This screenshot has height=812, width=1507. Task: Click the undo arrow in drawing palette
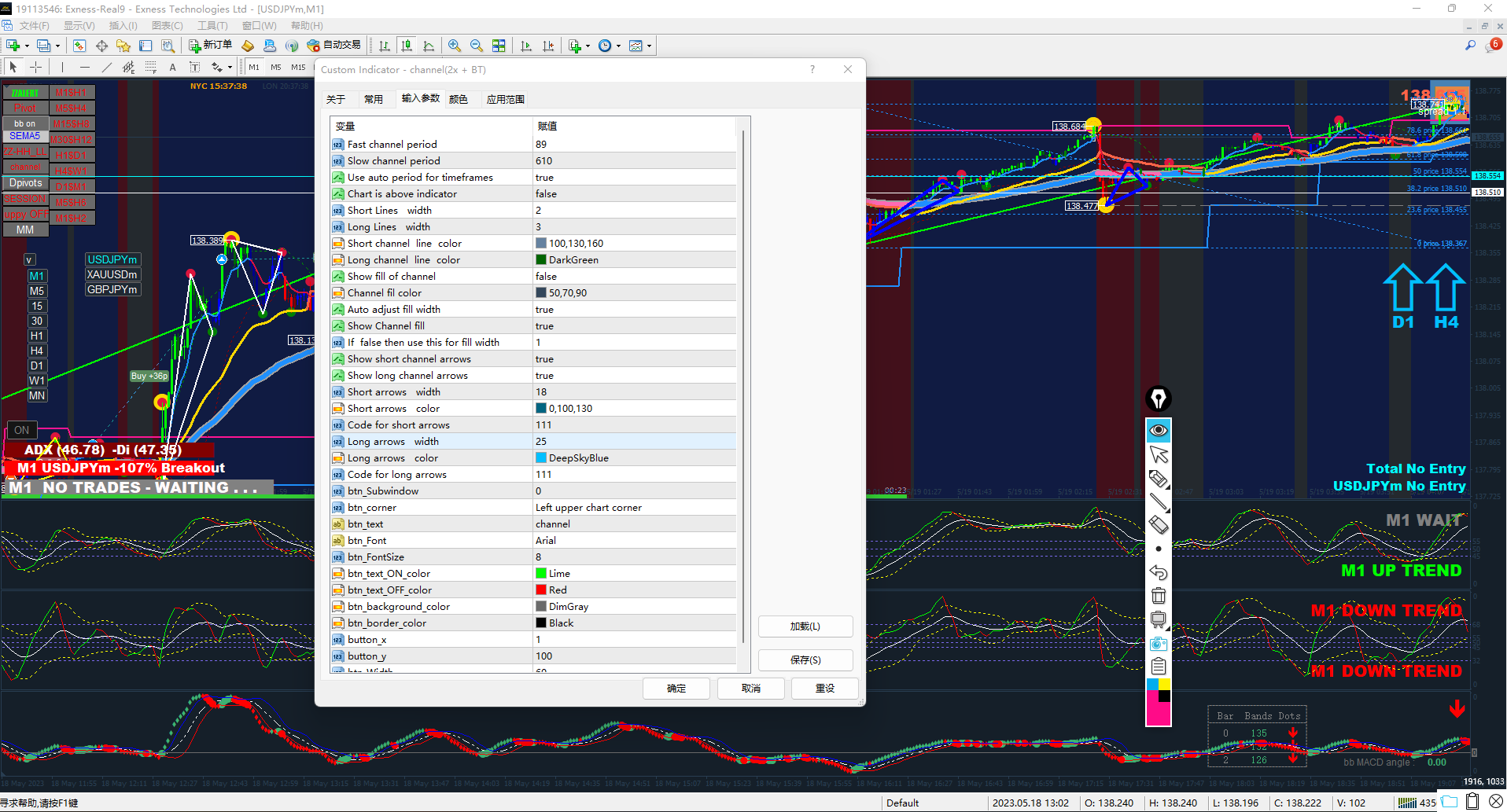point(1158,572)
